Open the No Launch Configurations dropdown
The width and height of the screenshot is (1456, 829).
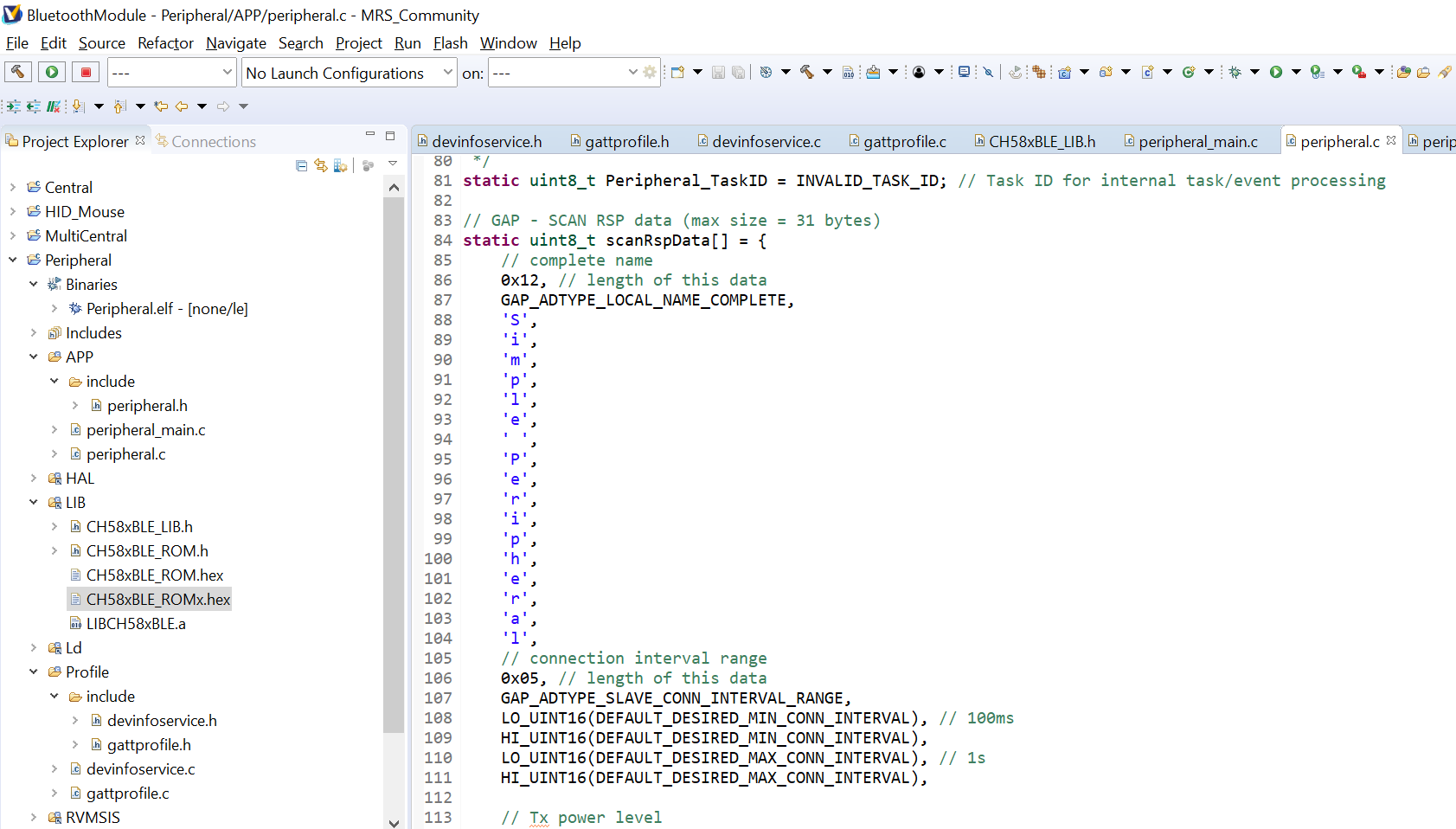[350, 73]
